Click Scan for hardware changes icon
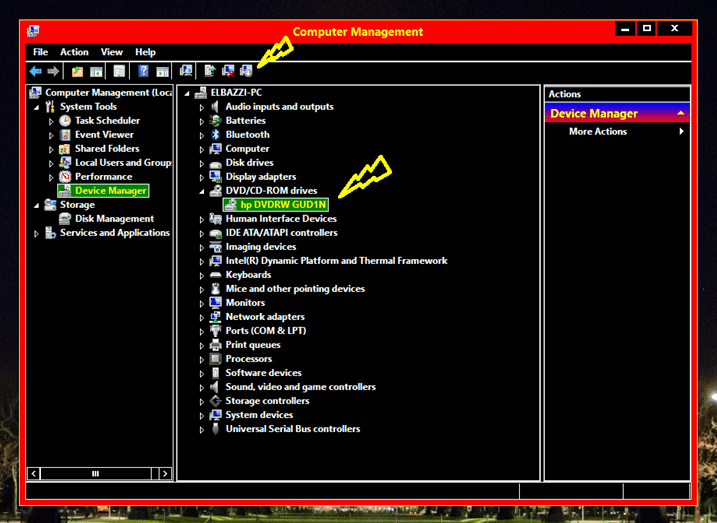Viewport: 717px width, 523px height. coord(186,70)
